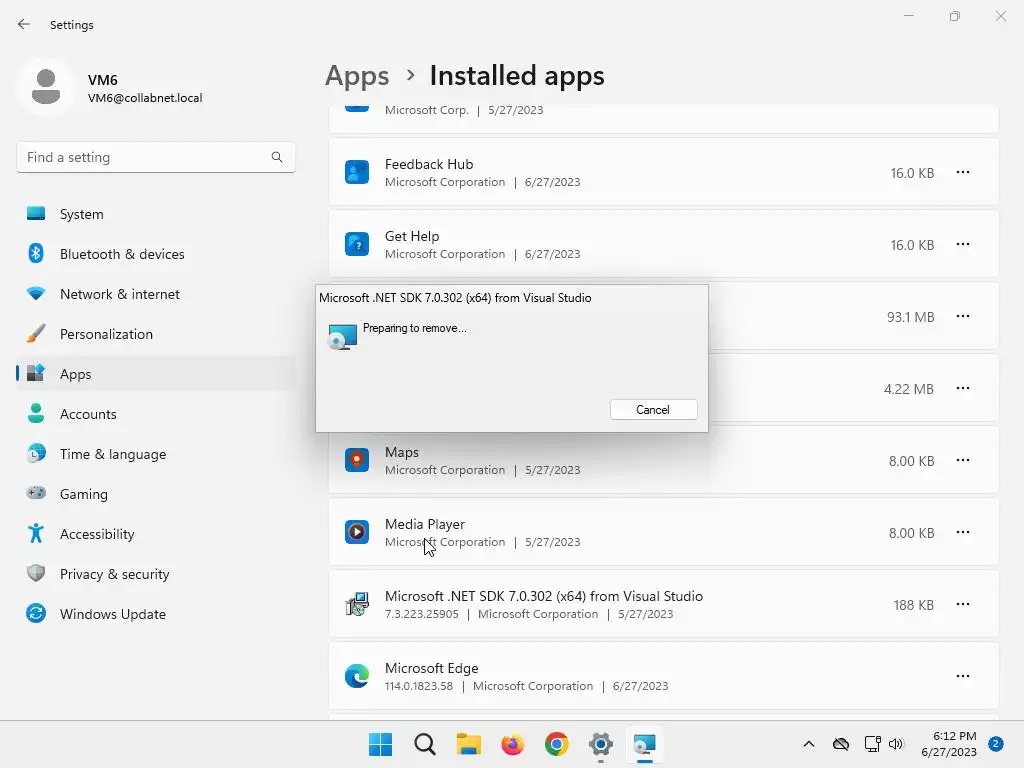Click the System monitor icon in sidebar
1024x768 pixels.
[x=36, y=214]
